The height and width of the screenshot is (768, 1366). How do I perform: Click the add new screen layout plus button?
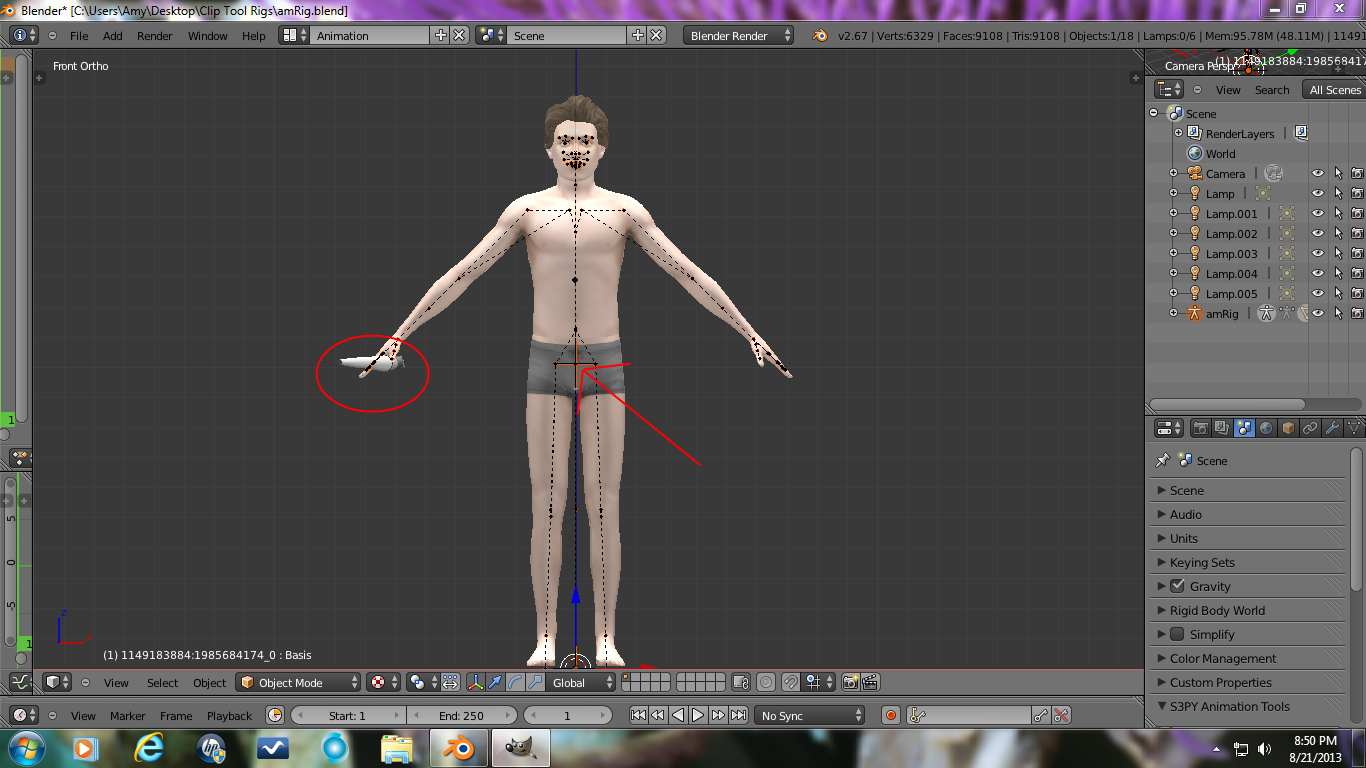click(x=440, y=35)
